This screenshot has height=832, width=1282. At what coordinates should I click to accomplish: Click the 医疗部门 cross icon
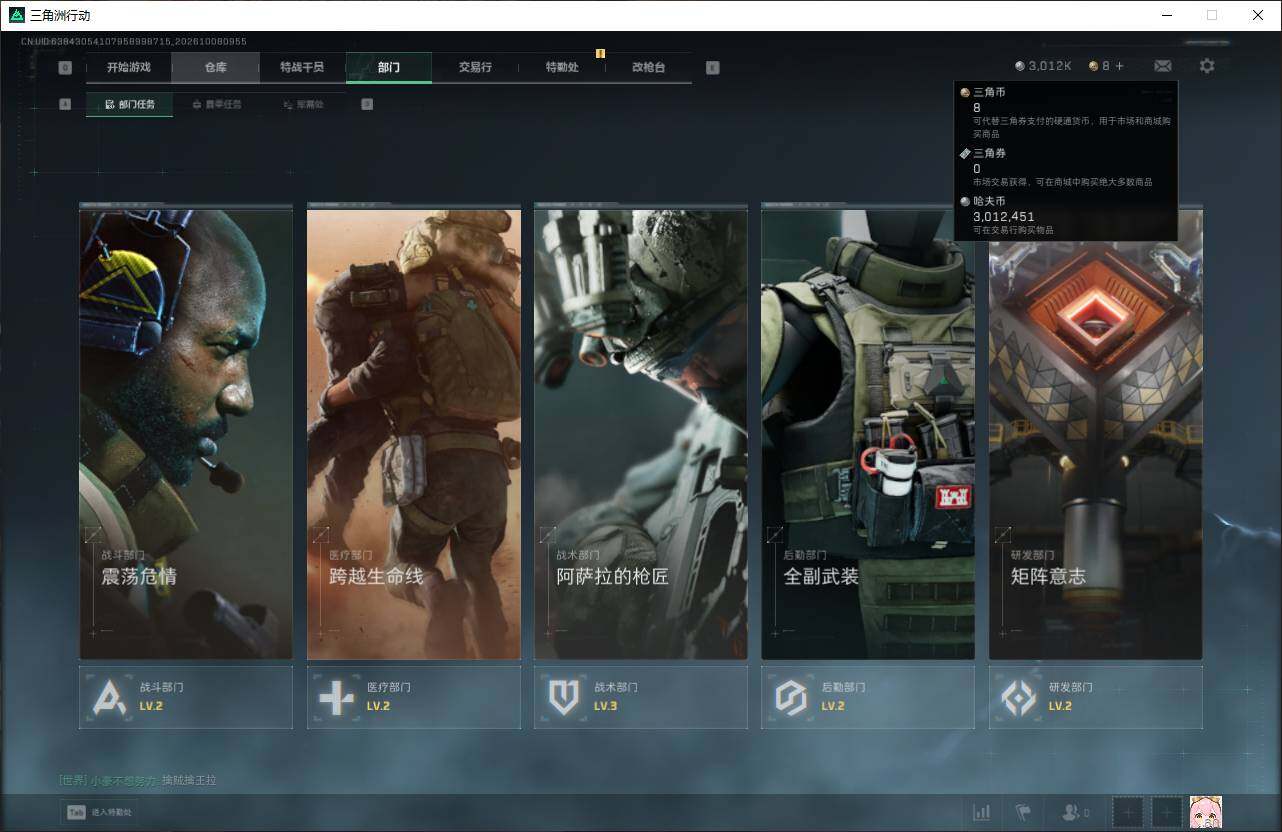336,697
